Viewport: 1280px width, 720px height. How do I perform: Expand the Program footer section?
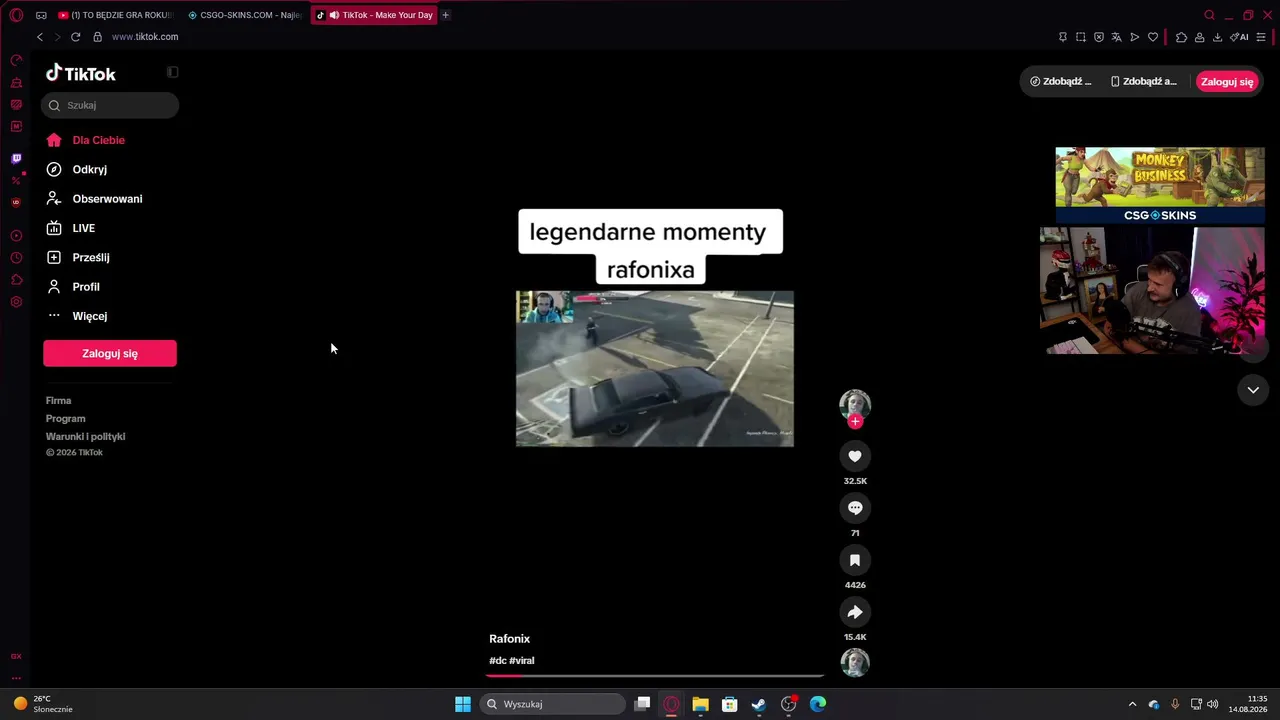(x=65, y=419)
